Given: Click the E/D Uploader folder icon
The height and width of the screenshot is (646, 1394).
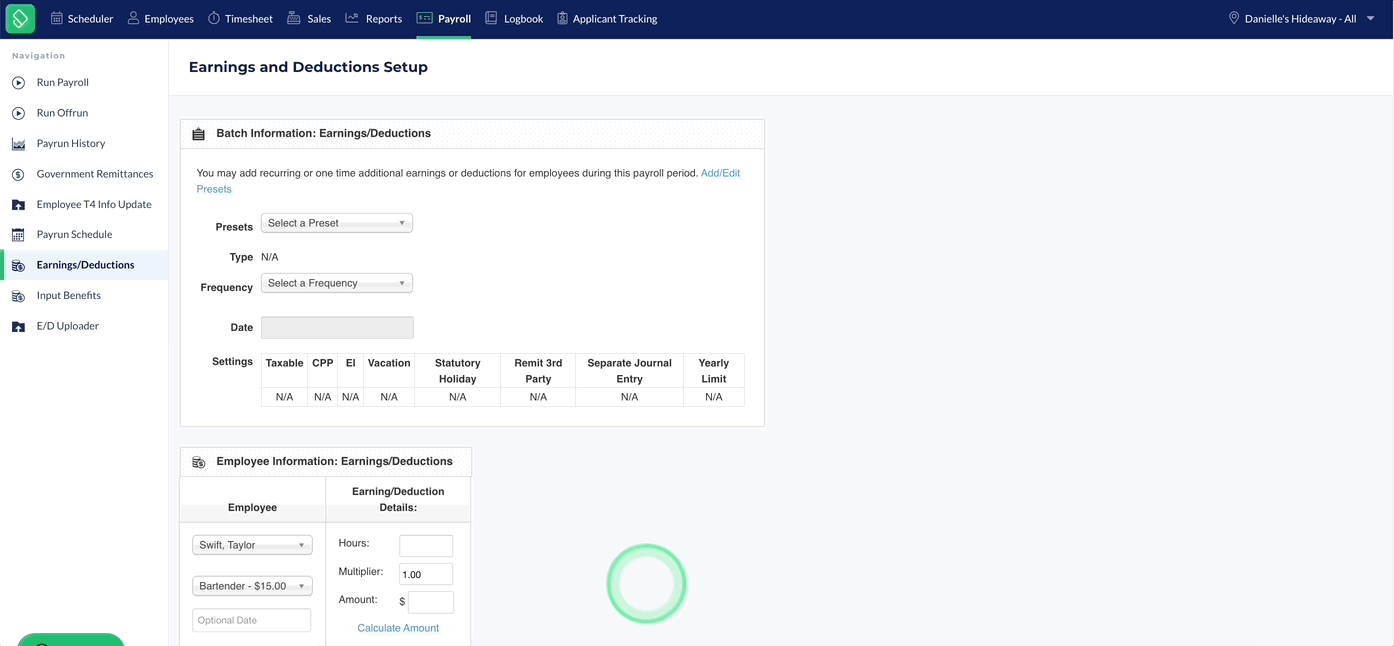Looking at the screenshot, I should (x=18, y=327).
